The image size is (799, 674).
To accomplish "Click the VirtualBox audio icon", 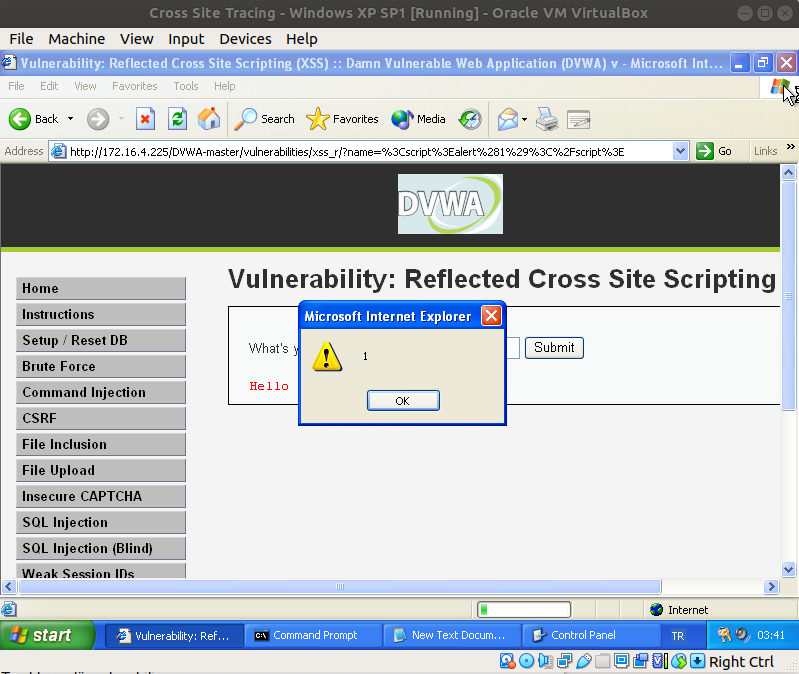I will pyautogui.click(x=545, y=661).
